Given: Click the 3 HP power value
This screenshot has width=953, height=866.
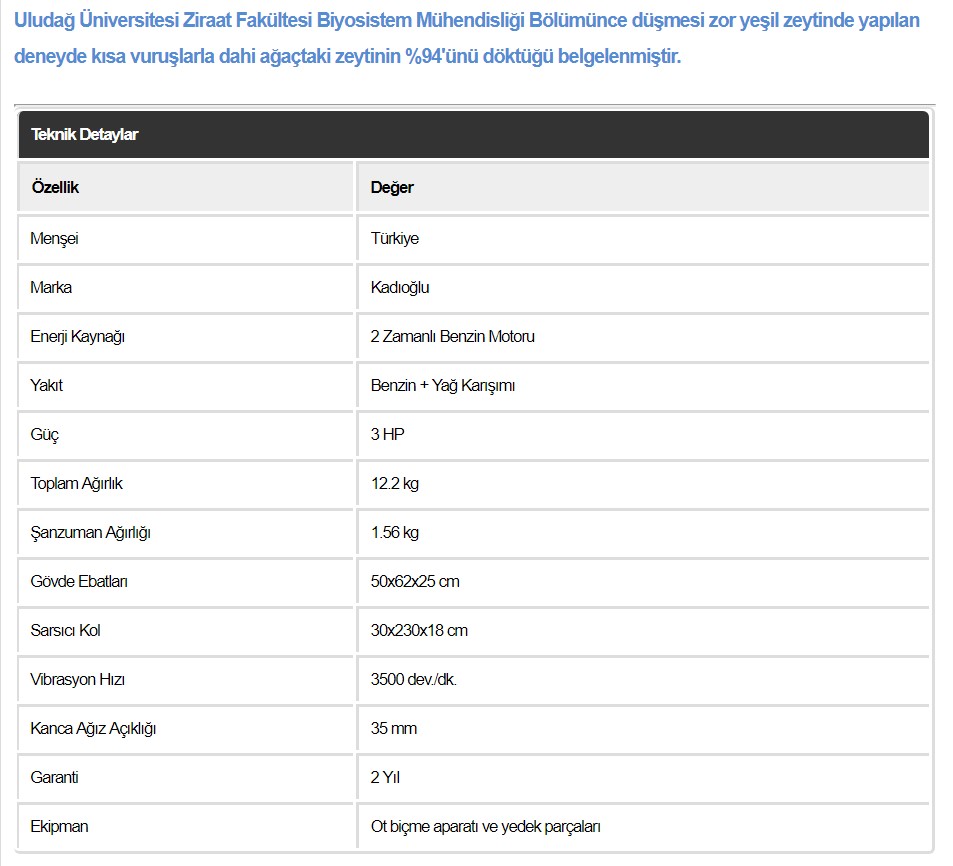Looking at the screenshot, I should pos(387,435).
